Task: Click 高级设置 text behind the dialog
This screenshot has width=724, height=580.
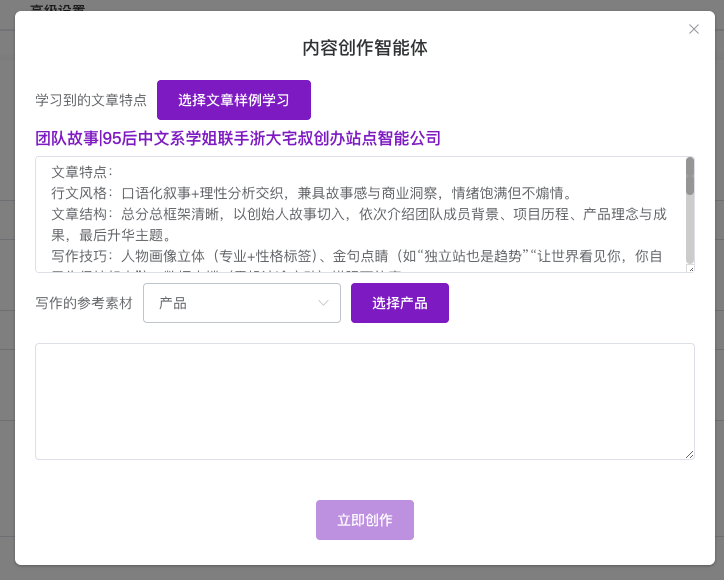Action: tap(57, 7)
